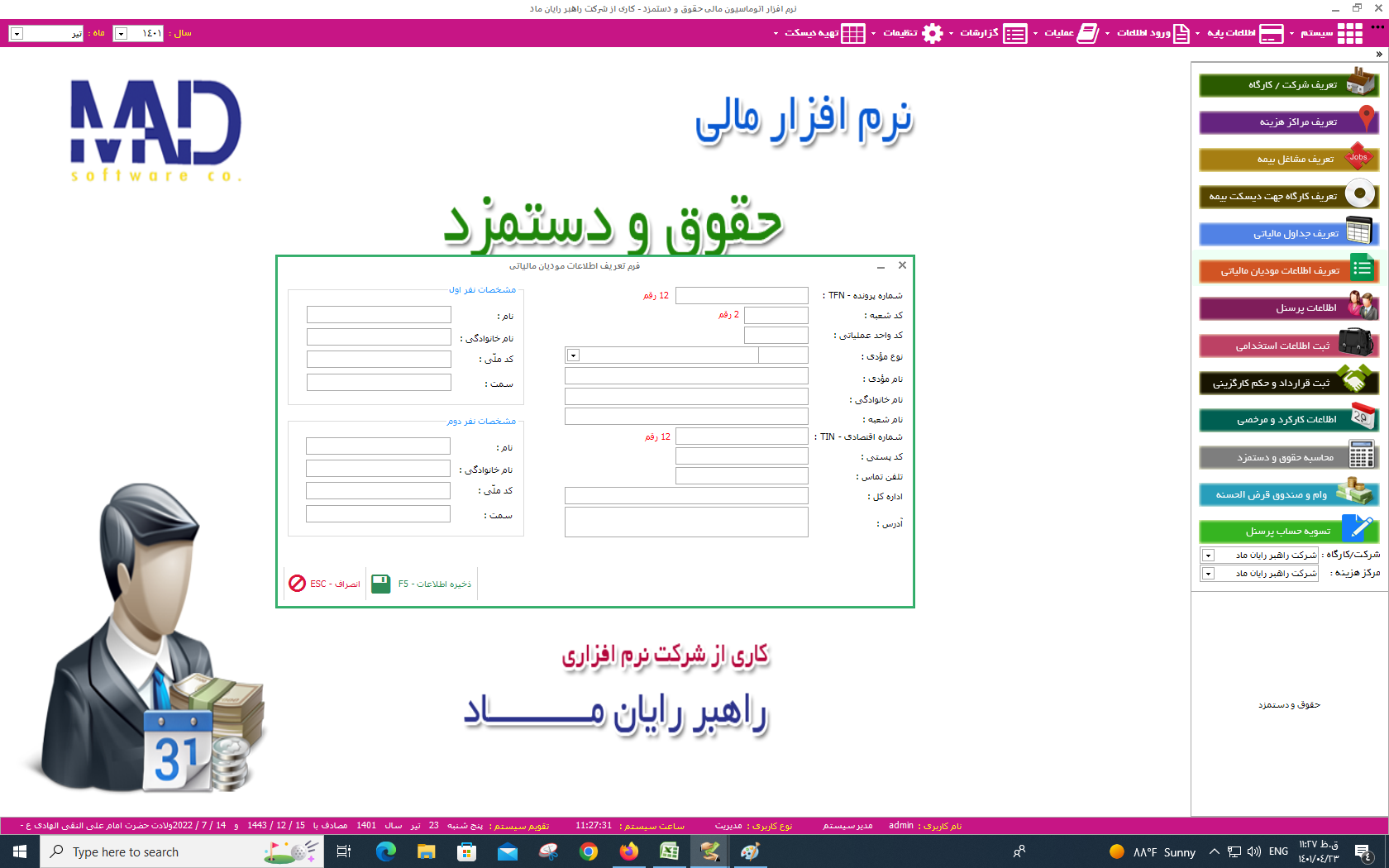1389x868 pixels.
Task: Expand the month (ماه) dropdown showing تیر
Action: click(17, 34)
